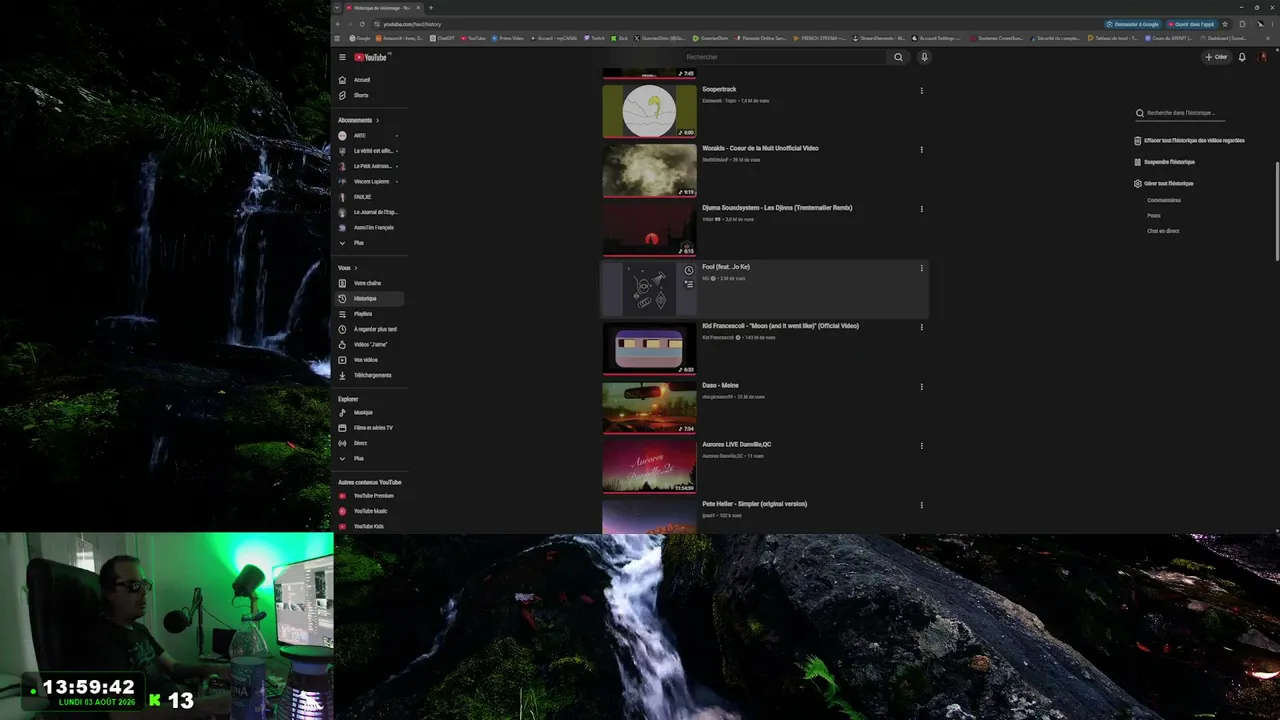Expand more Explorer items with Plus

(x=370, y=458)
